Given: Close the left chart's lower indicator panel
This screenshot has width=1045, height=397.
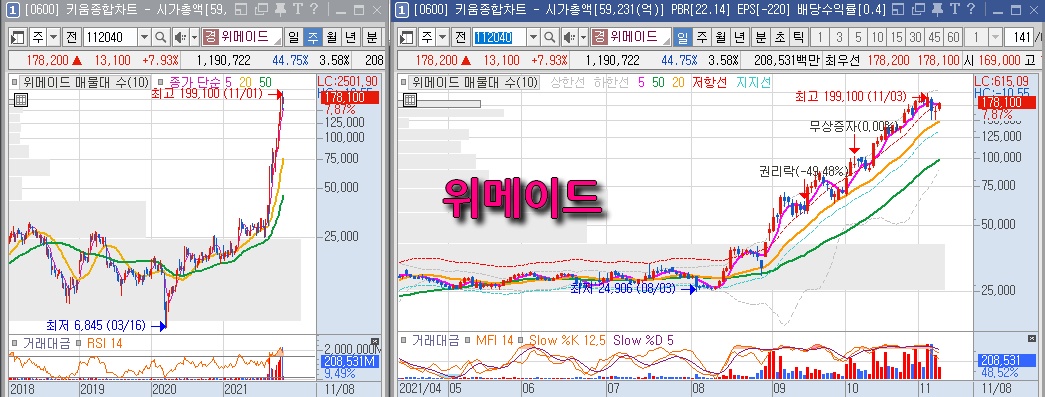Looking at the screenshot, I should (x=375, y=341).
